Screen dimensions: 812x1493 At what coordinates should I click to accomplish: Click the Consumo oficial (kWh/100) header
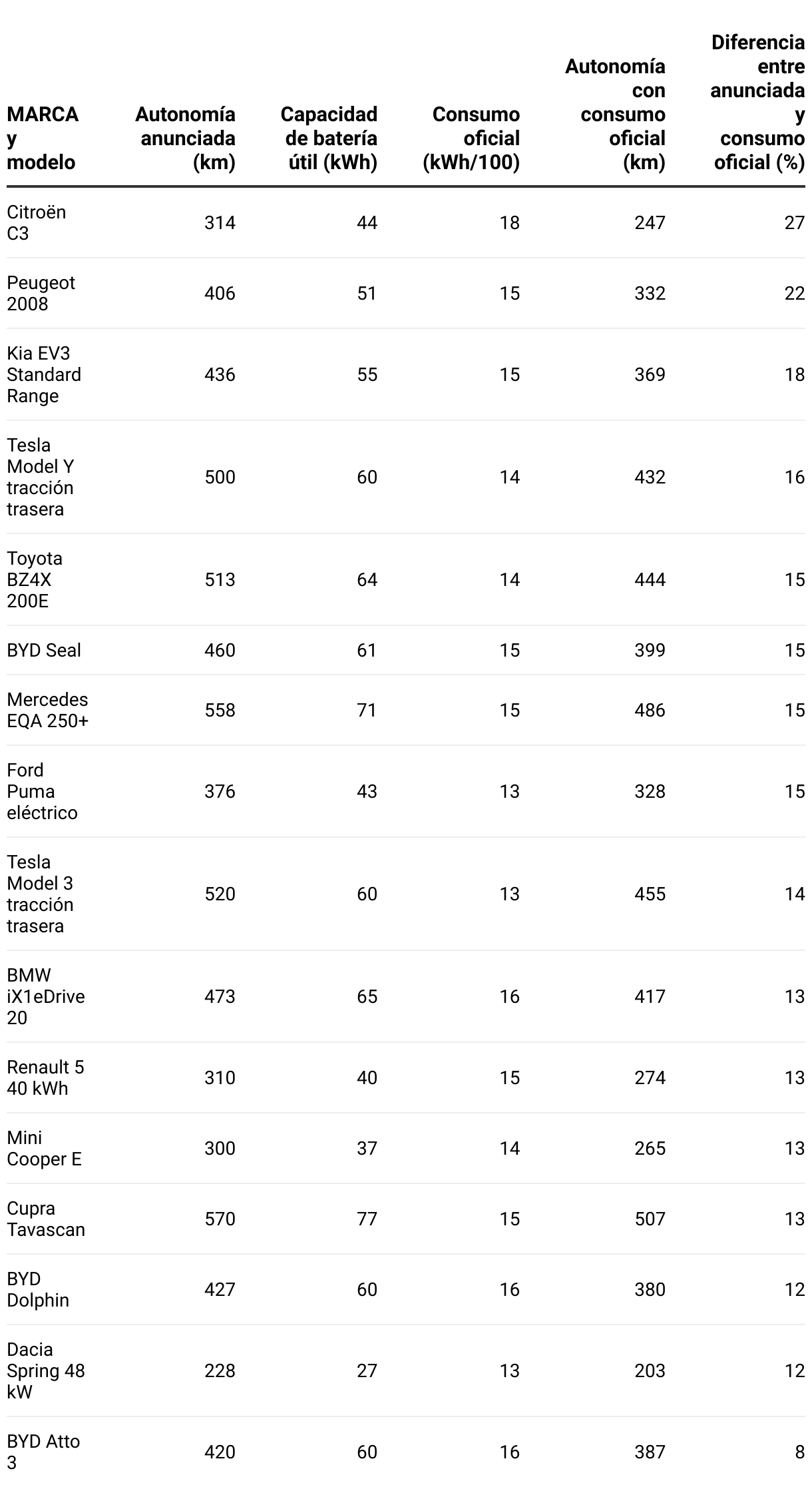point(471,138)
